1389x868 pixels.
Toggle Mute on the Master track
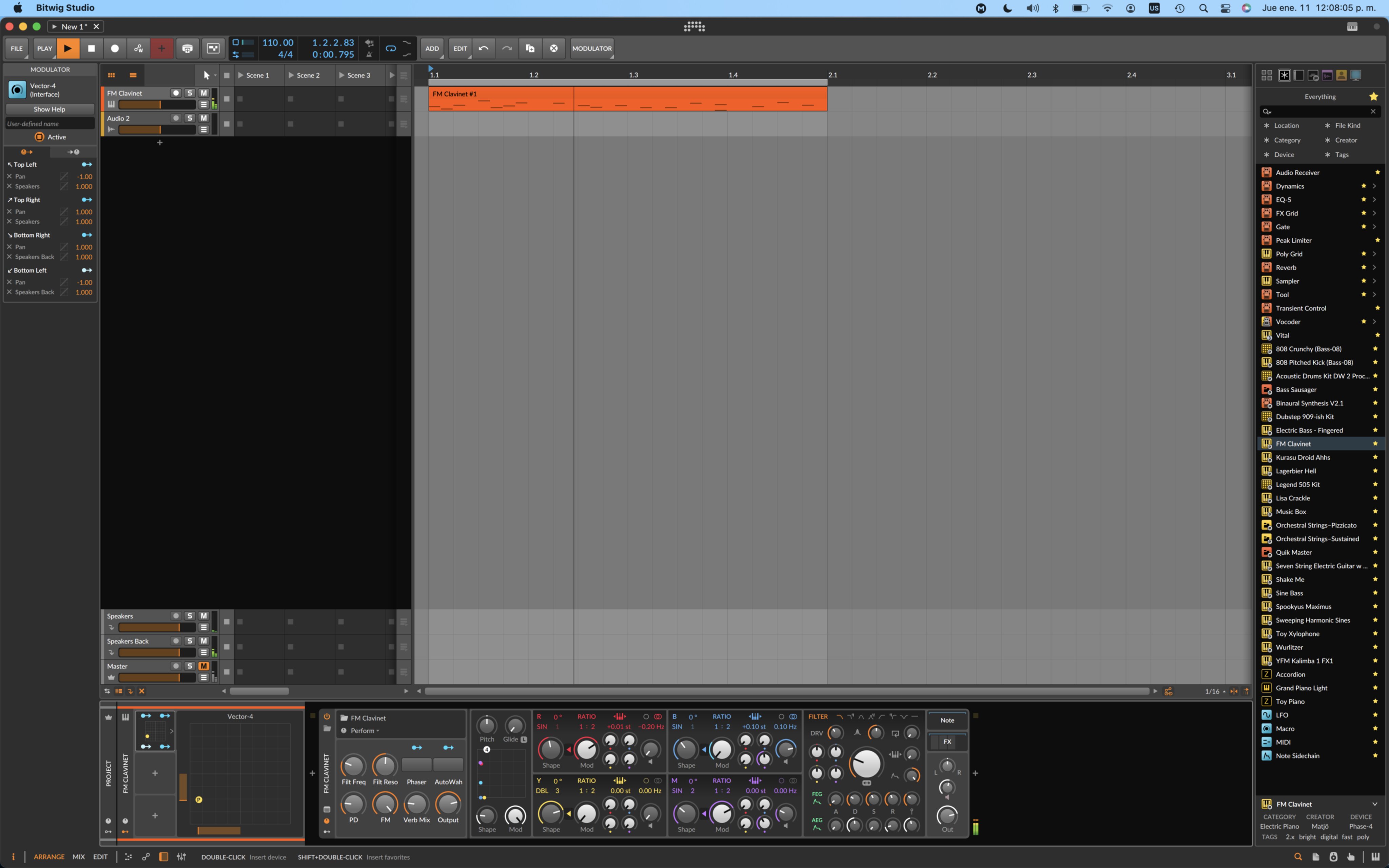pos(204,666)
